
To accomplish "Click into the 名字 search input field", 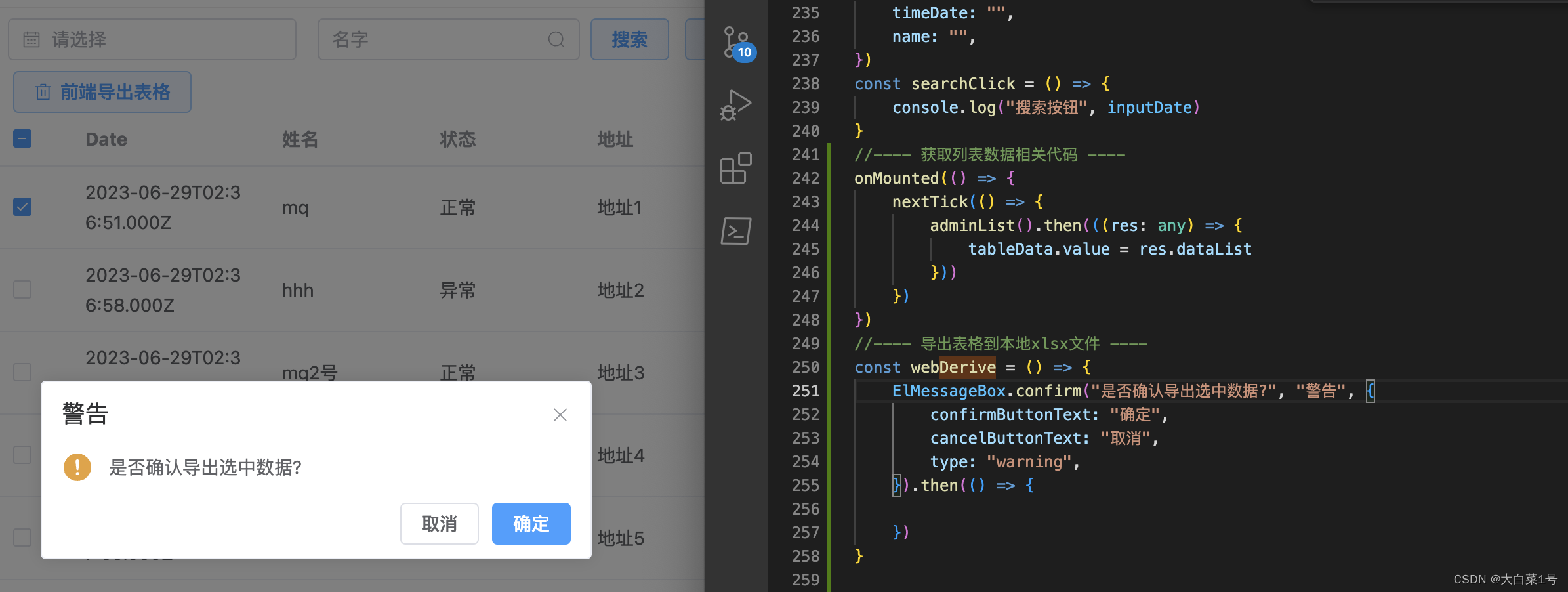I will click(449, 39).
